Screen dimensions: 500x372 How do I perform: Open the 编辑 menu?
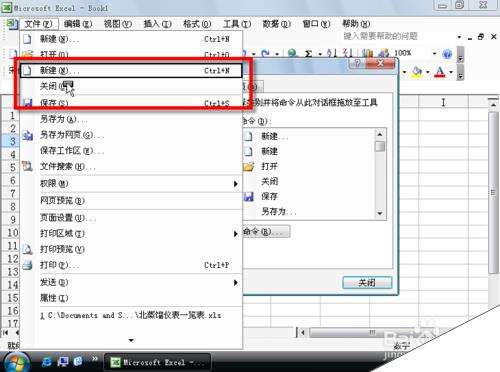point(78,24)
